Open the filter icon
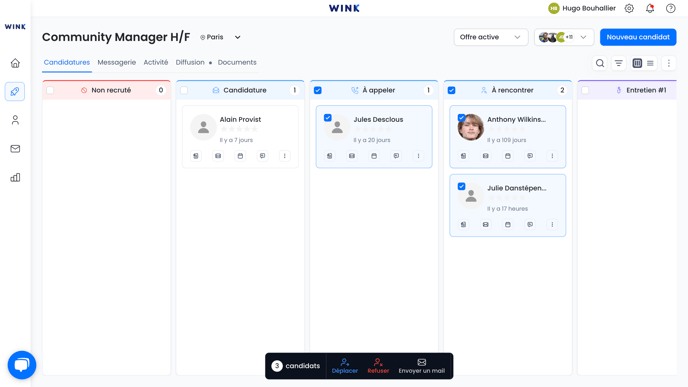Viewport: 688px width, 387px height. [619, 63]
